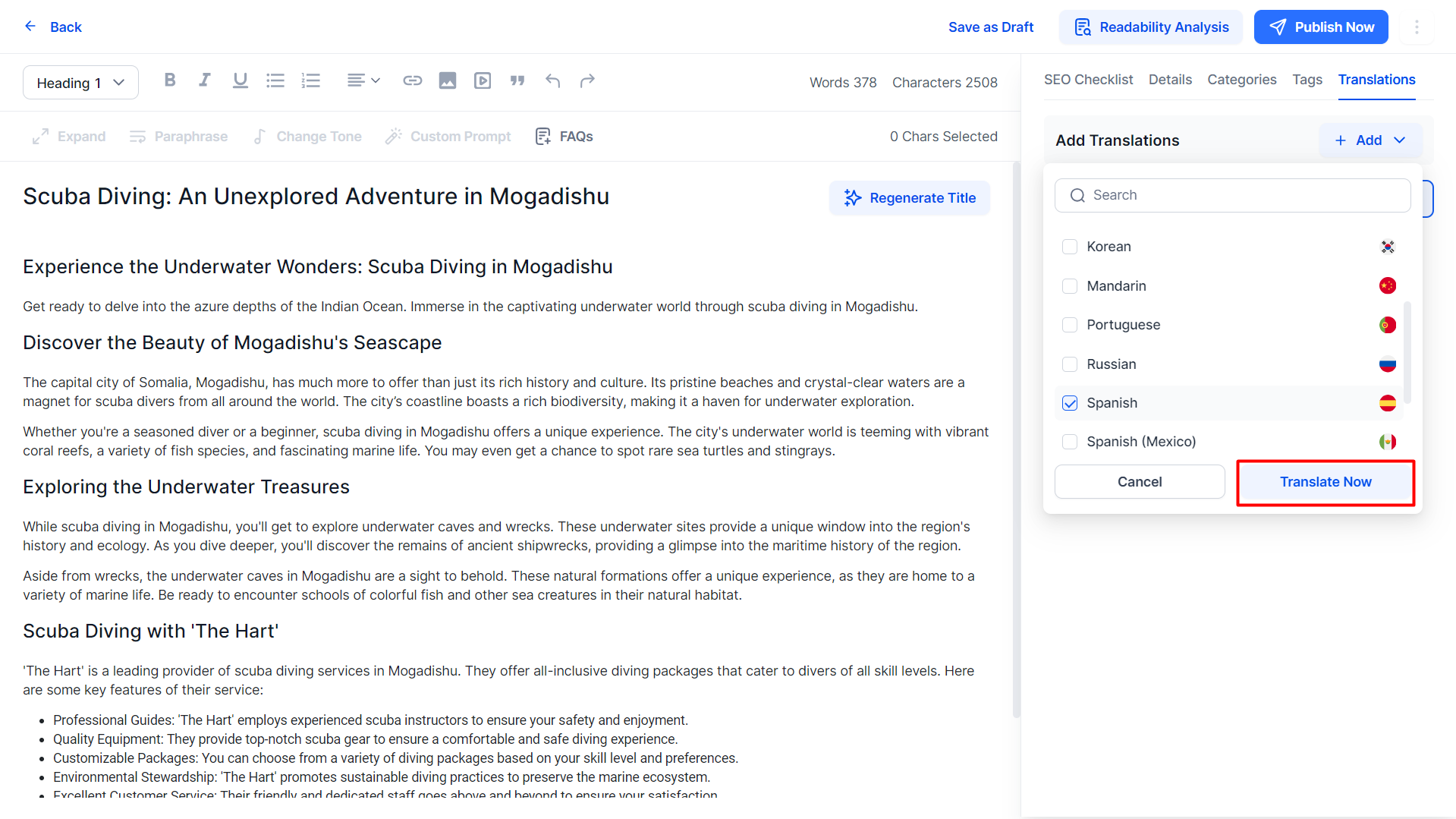Click the Paraphrase tool
The image size is (1456, 819).
178,137
